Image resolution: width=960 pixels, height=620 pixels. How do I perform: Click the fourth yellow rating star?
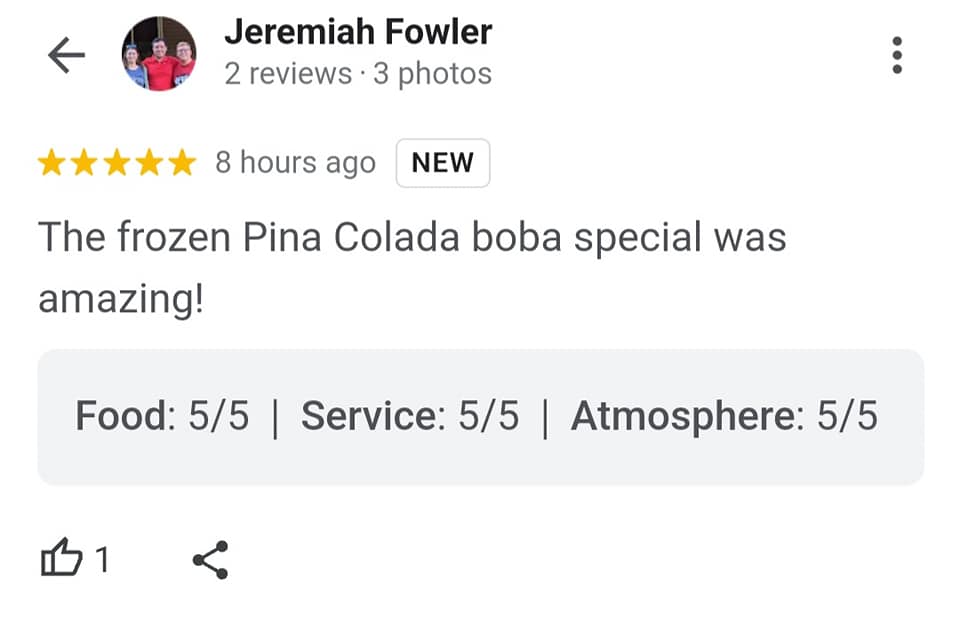click(x=149, y=163)
